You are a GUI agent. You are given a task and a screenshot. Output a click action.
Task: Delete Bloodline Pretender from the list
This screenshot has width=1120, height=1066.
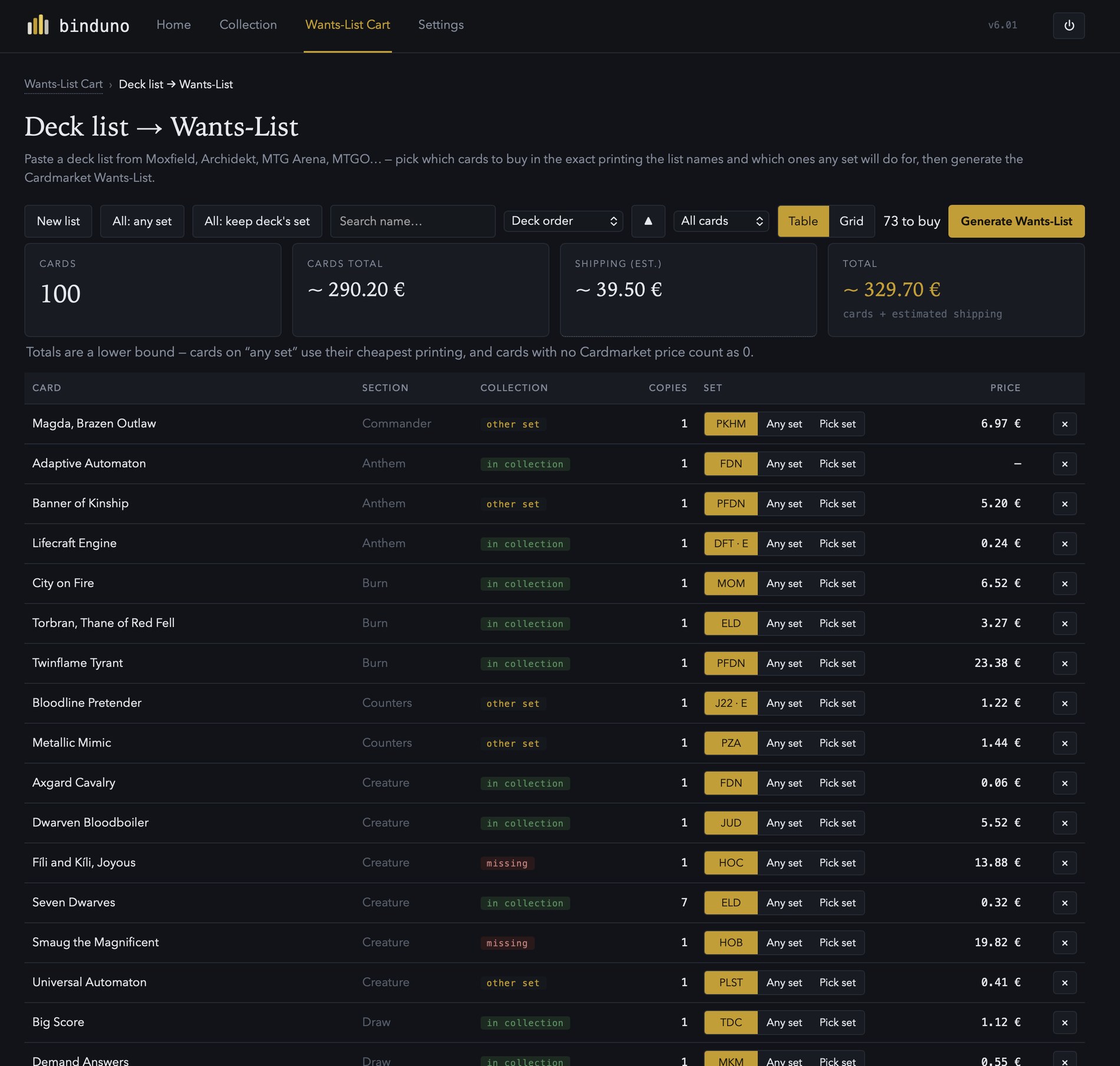click(1065, 703)
